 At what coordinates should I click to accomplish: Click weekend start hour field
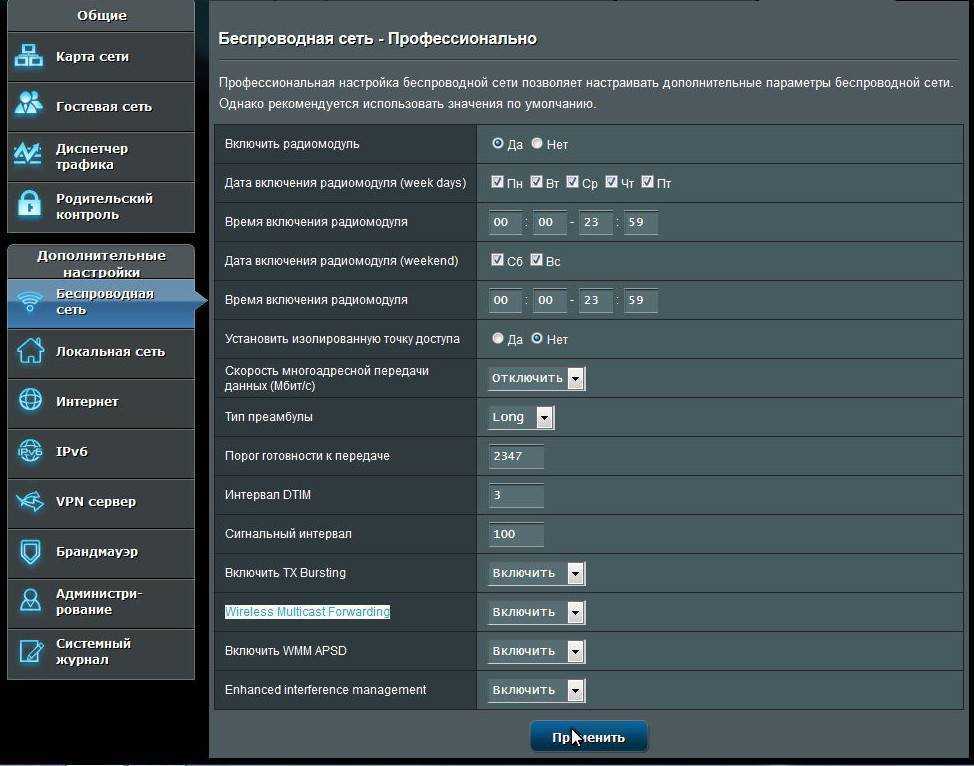coord(505,300)
